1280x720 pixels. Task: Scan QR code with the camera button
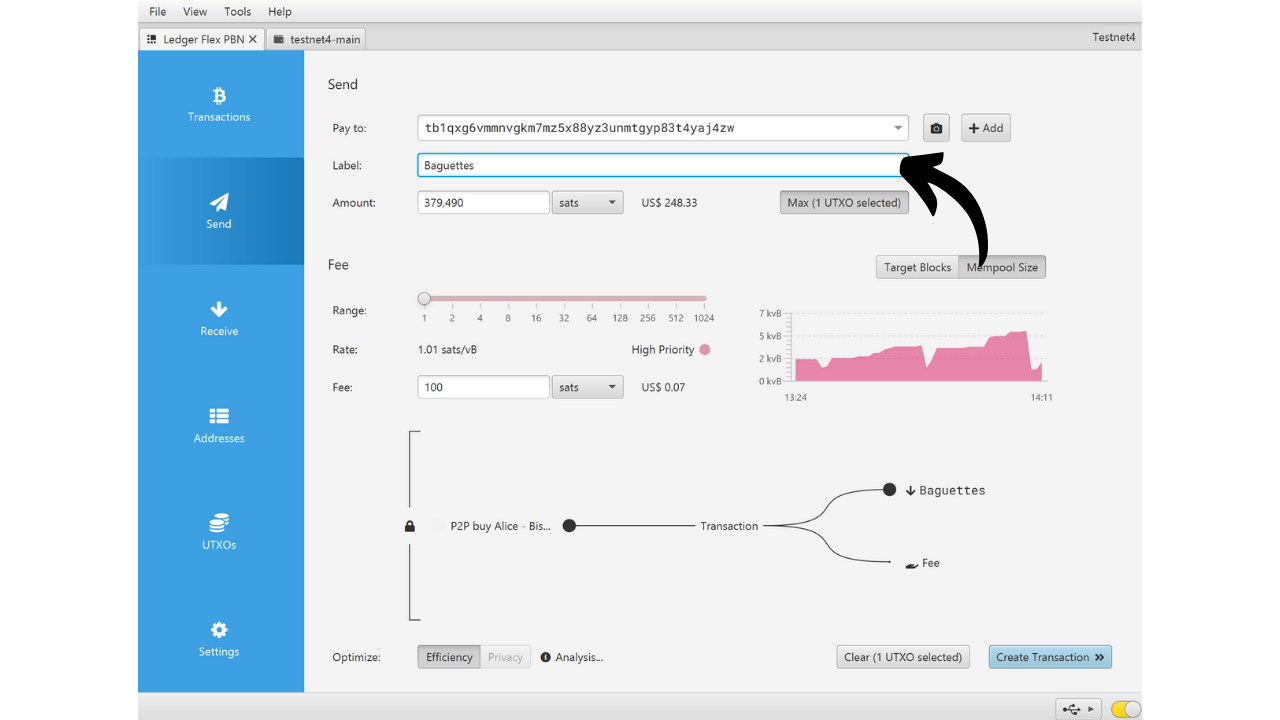coord(936,128)
